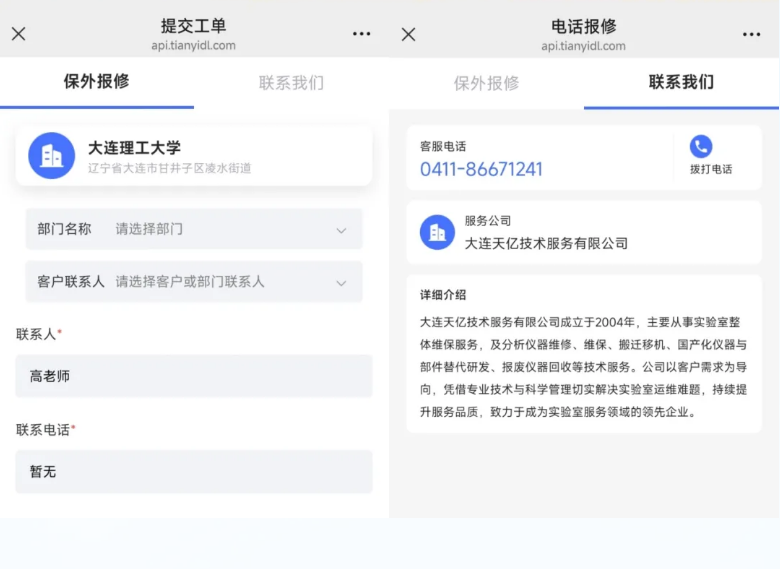780x569 pixels.
Task: Click the 联系人 input field with 高老师
Action: [x=194, y=376]
